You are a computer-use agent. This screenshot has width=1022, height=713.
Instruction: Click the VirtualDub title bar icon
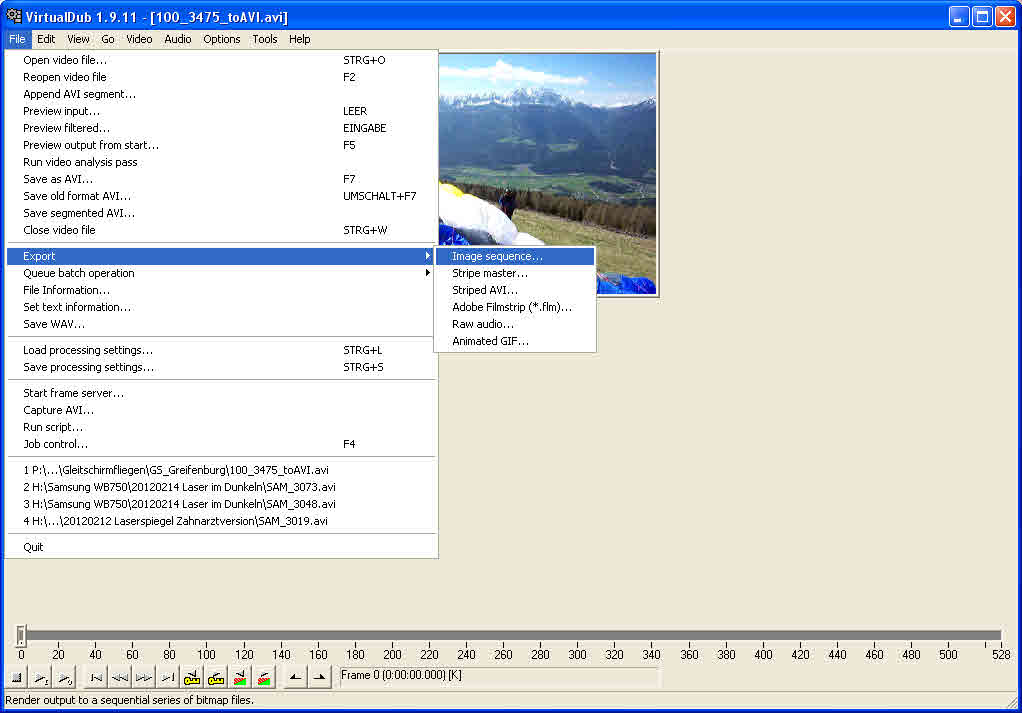[x=14, y=16]
